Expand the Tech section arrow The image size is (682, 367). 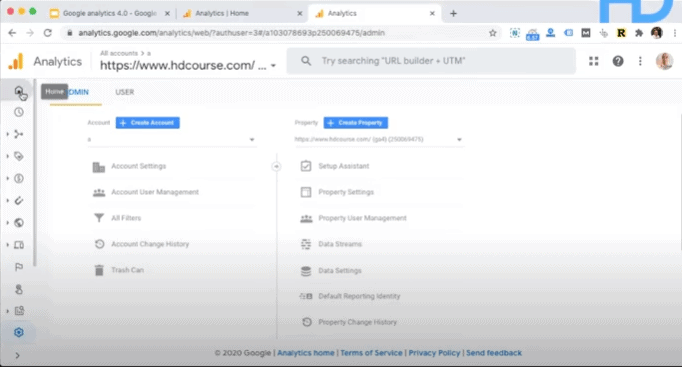coord(7,245)
